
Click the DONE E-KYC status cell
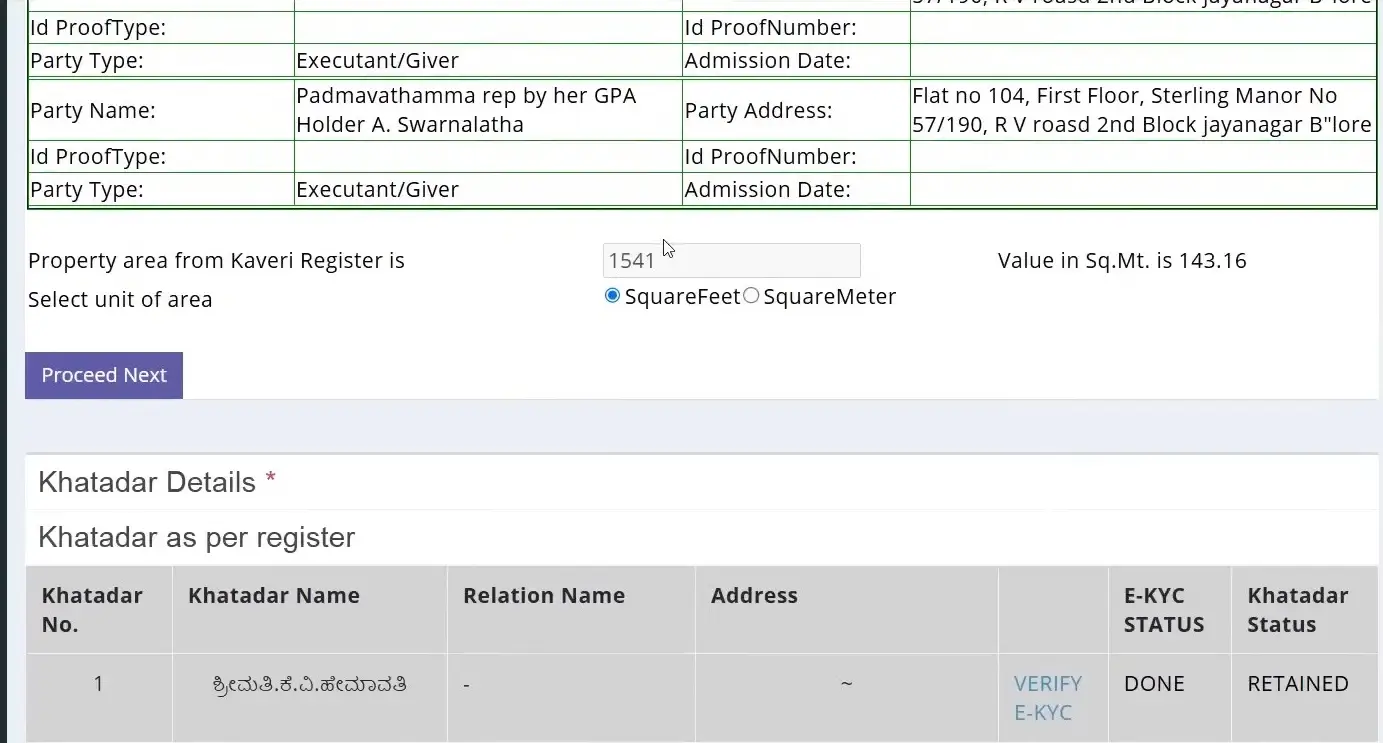1154,684
